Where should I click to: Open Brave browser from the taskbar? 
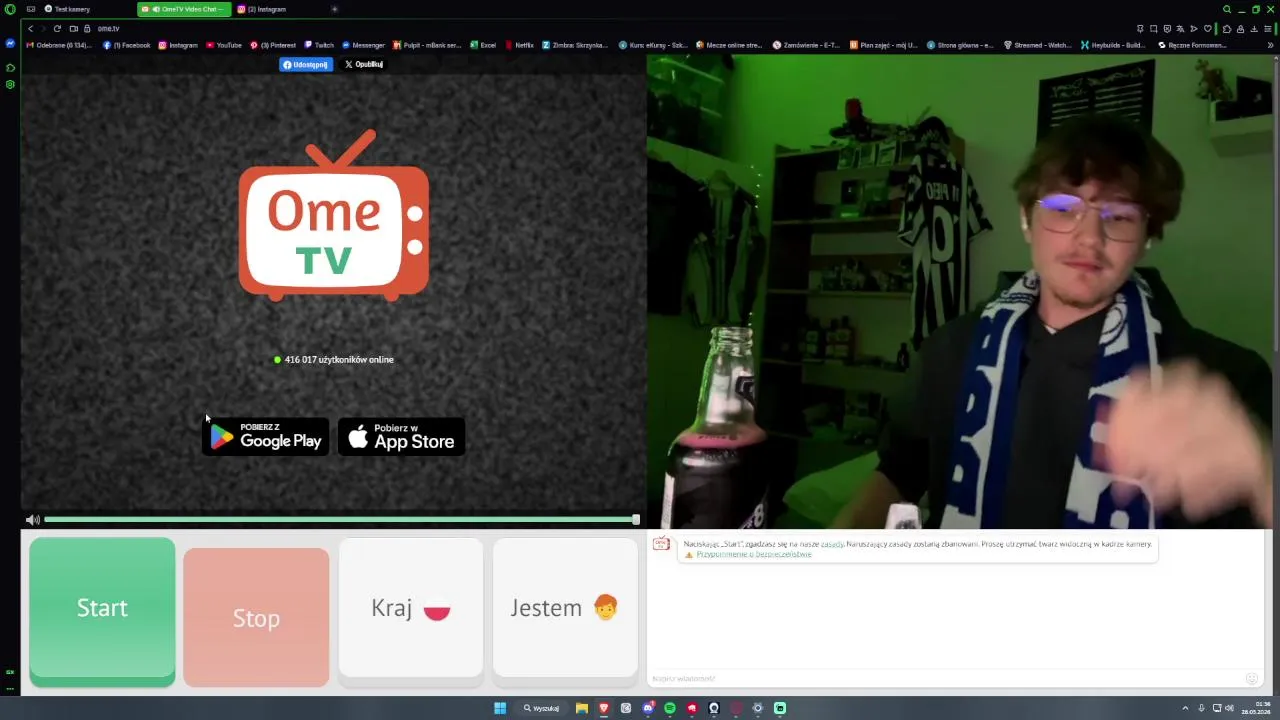tap(604, 708)
